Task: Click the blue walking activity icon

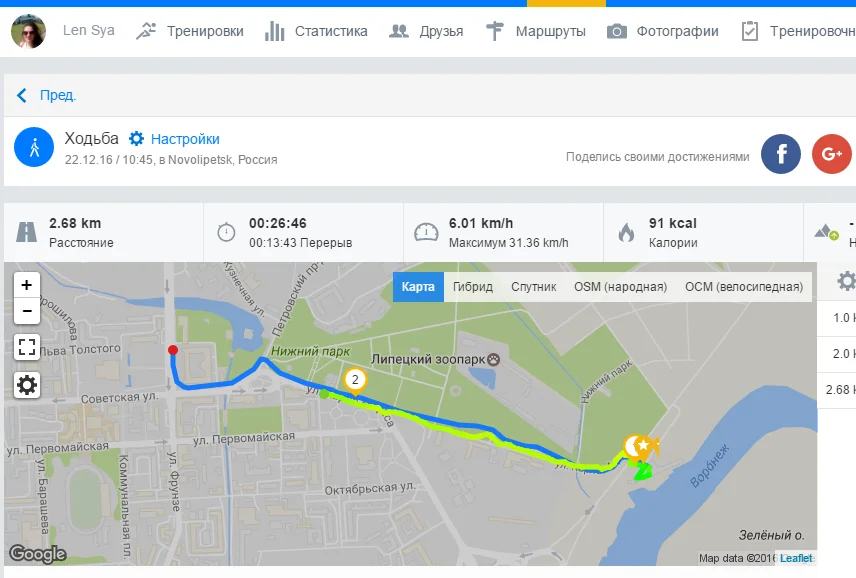Action: click(x=34, y=147)
